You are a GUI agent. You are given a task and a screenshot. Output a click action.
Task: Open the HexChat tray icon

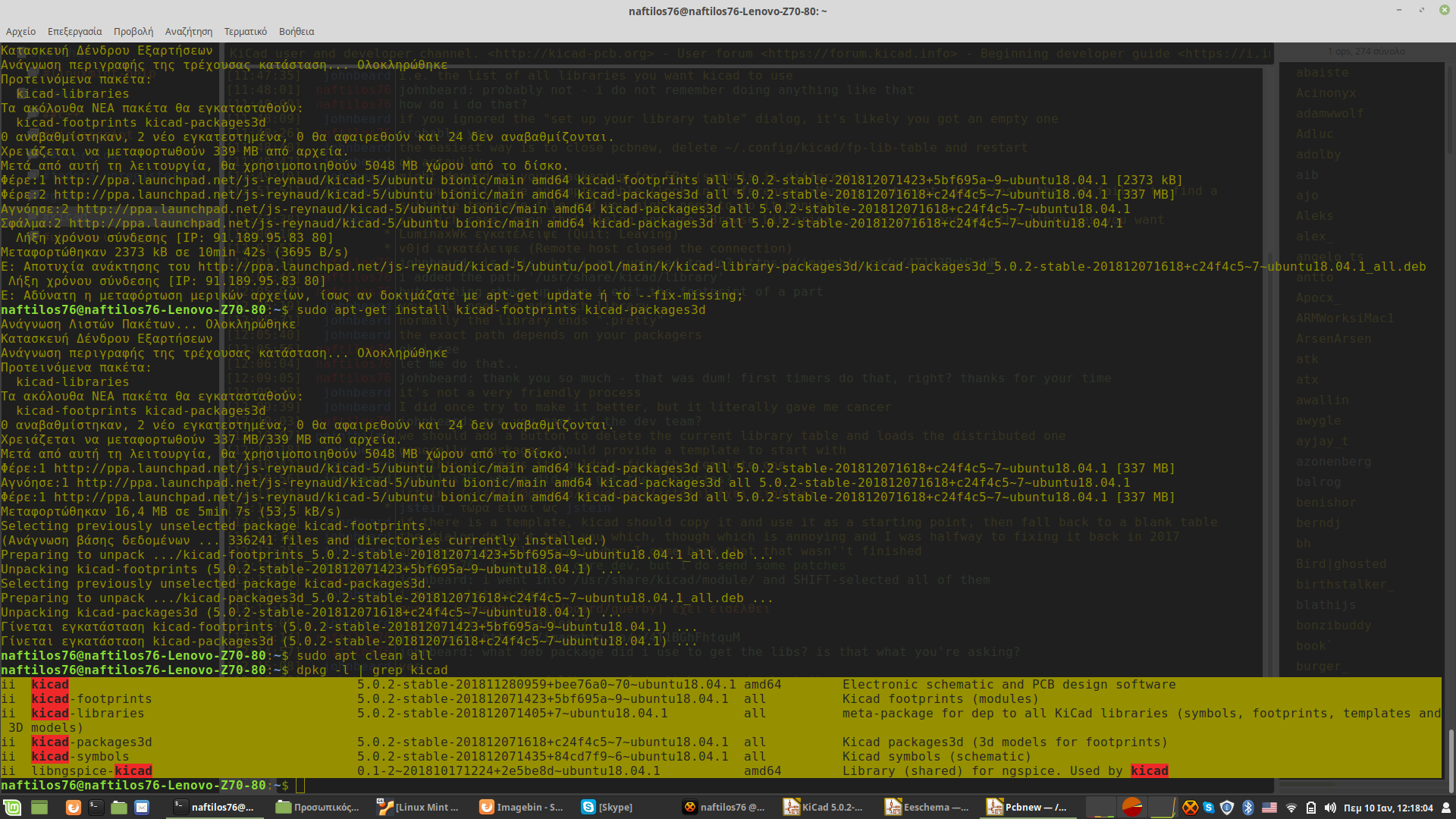click(1191, 808)
